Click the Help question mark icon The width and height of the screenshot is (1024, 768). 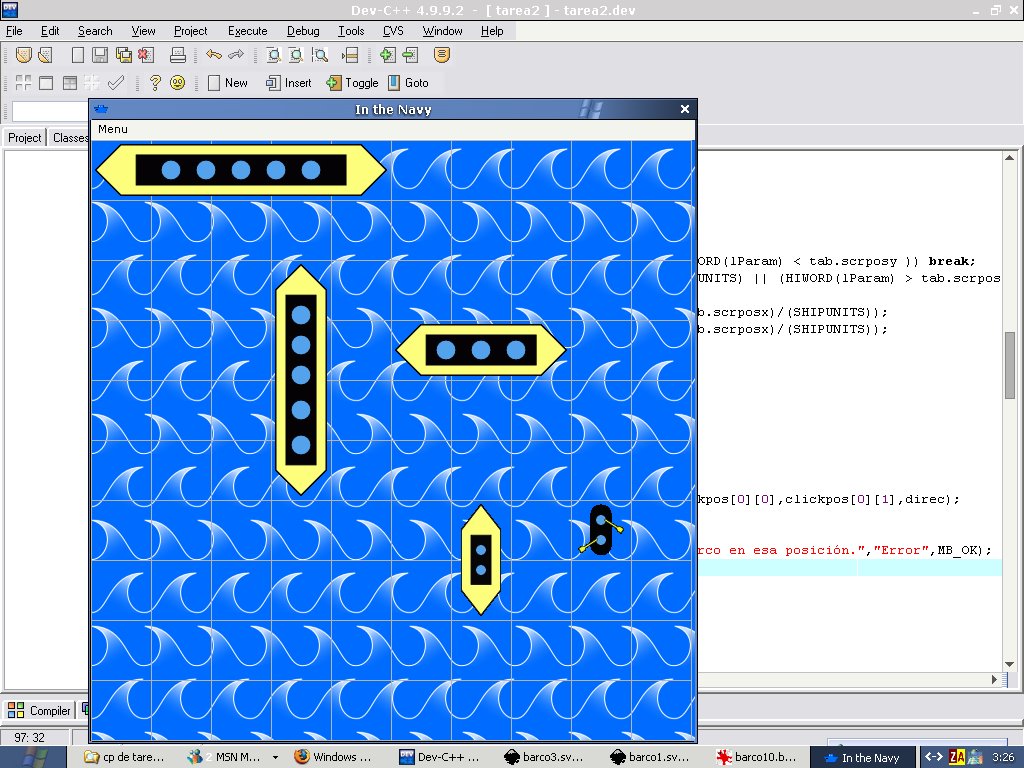click(x=155, y=82)
